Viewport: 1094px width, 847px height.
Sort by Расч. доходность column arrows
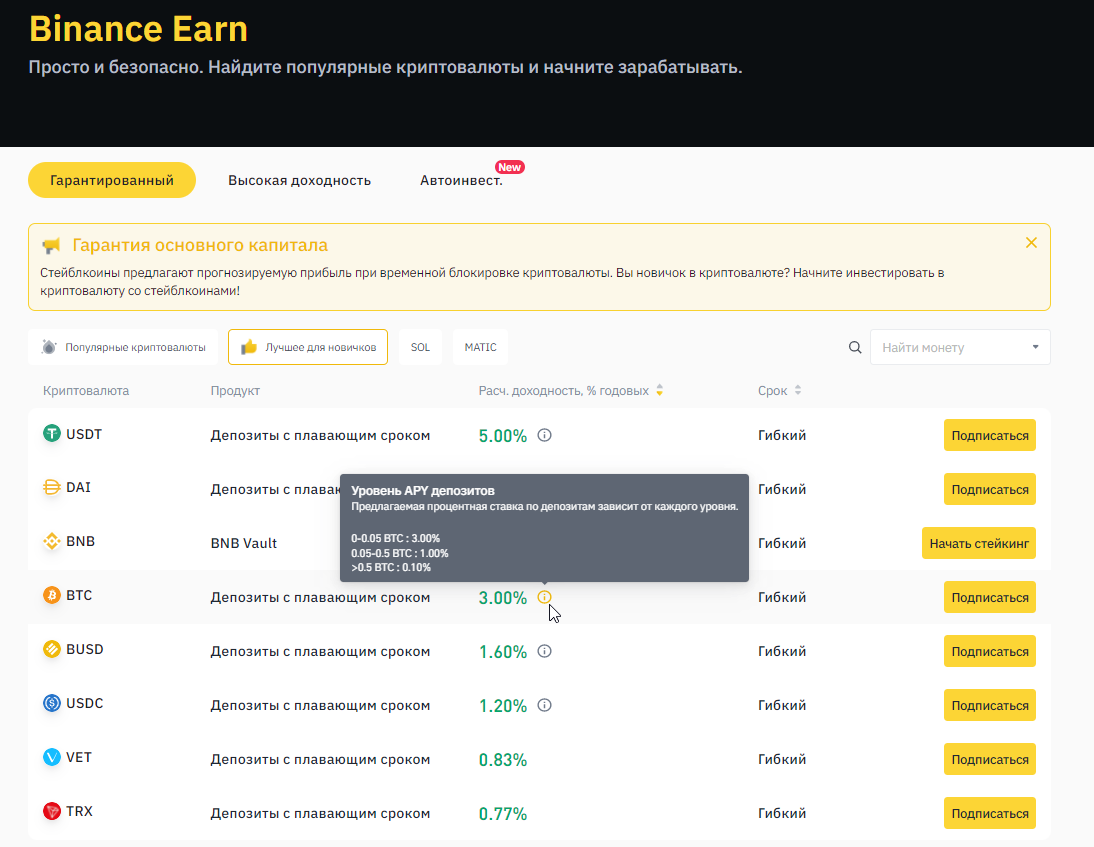tap(659, 390)
